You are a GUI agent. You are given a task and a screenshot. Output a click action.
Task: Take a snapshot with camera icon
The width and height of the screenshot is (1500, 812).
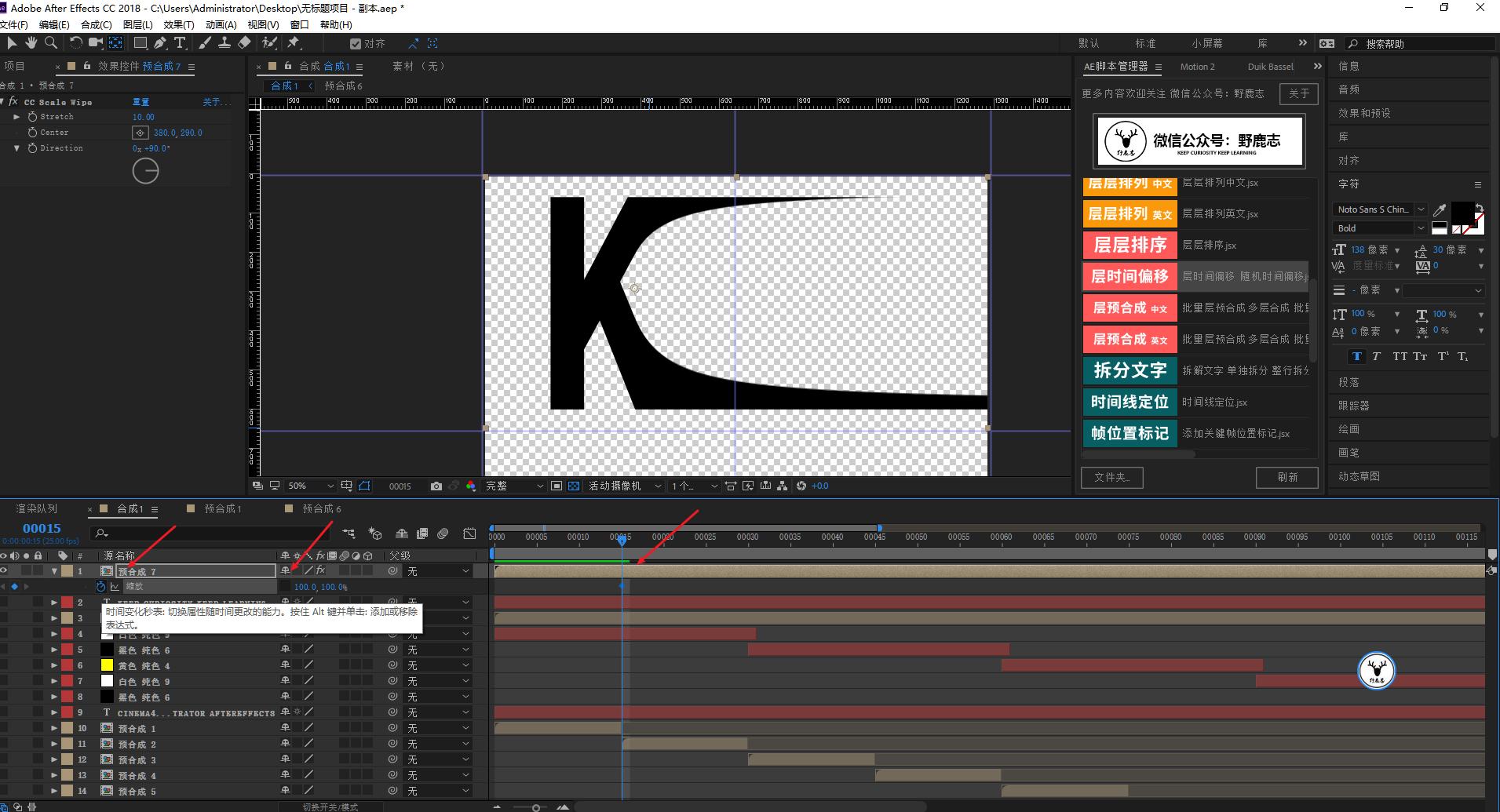pos(436,486)
